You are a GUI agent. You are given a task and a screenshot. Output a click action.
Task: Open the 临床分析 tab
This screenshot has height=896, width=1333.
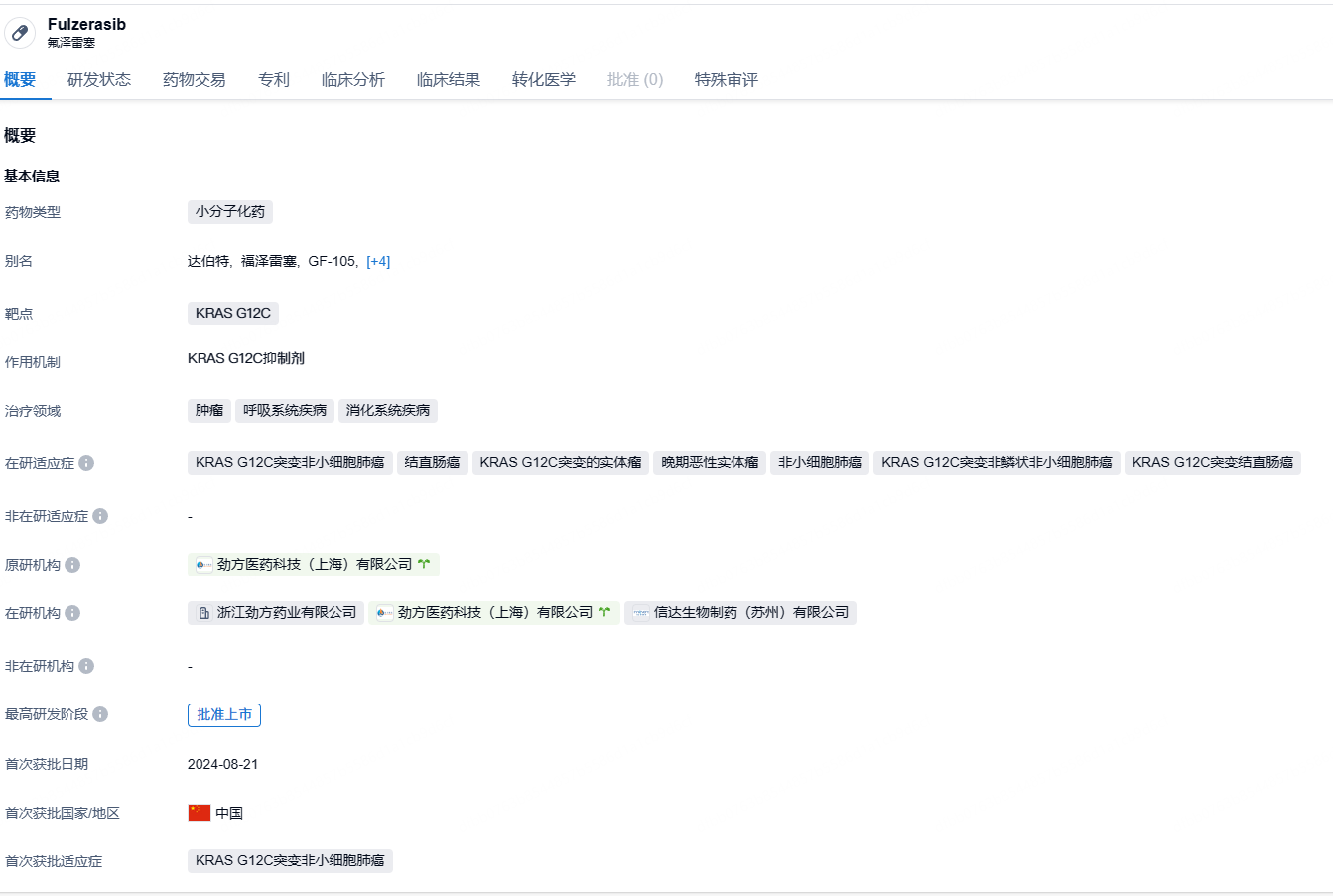pos(353,80)
